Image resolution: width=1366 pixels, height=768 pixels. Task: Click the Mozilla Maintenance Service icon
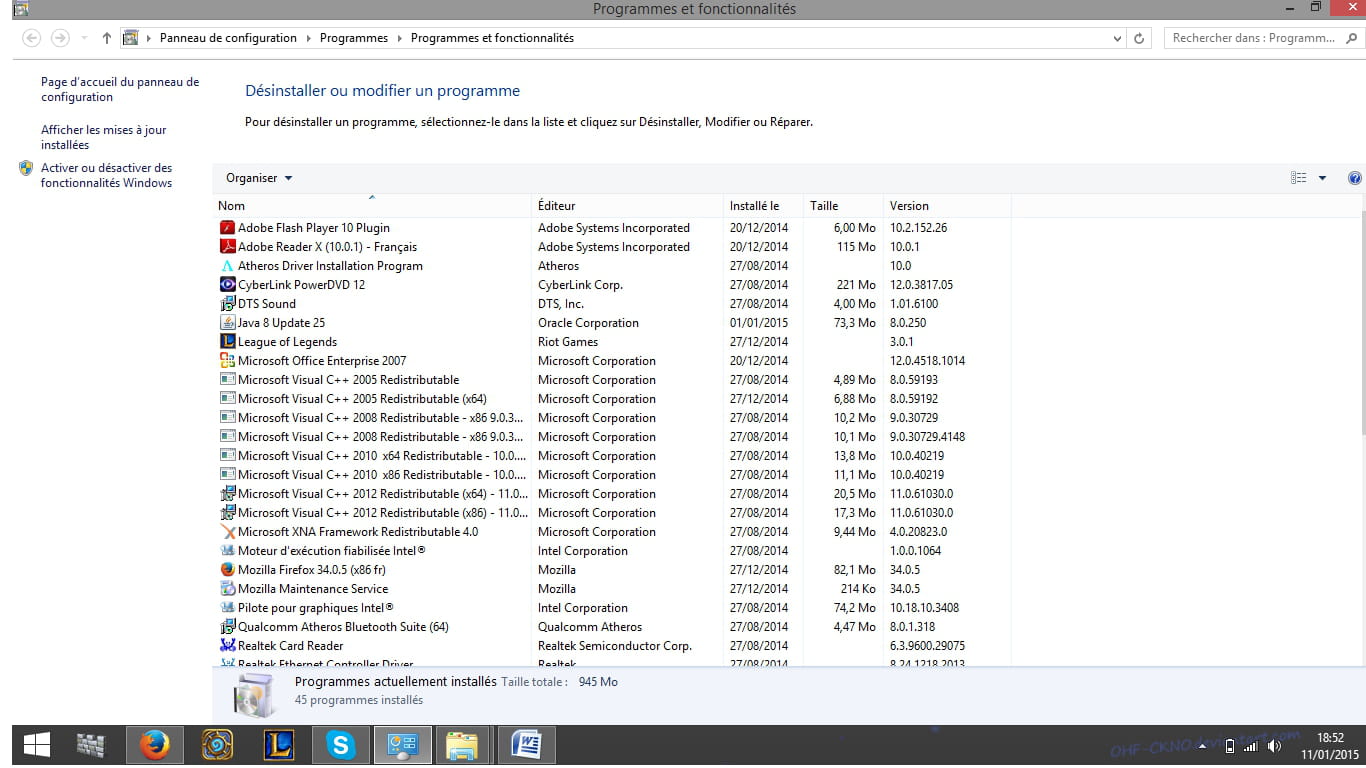click(227, 589)
